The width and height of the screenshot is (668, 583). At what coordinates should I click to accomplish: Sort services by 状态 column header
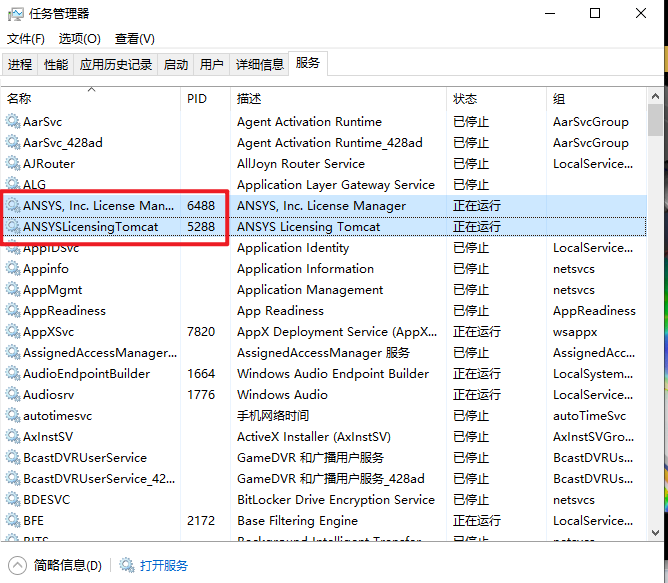(x=465, y=99)
